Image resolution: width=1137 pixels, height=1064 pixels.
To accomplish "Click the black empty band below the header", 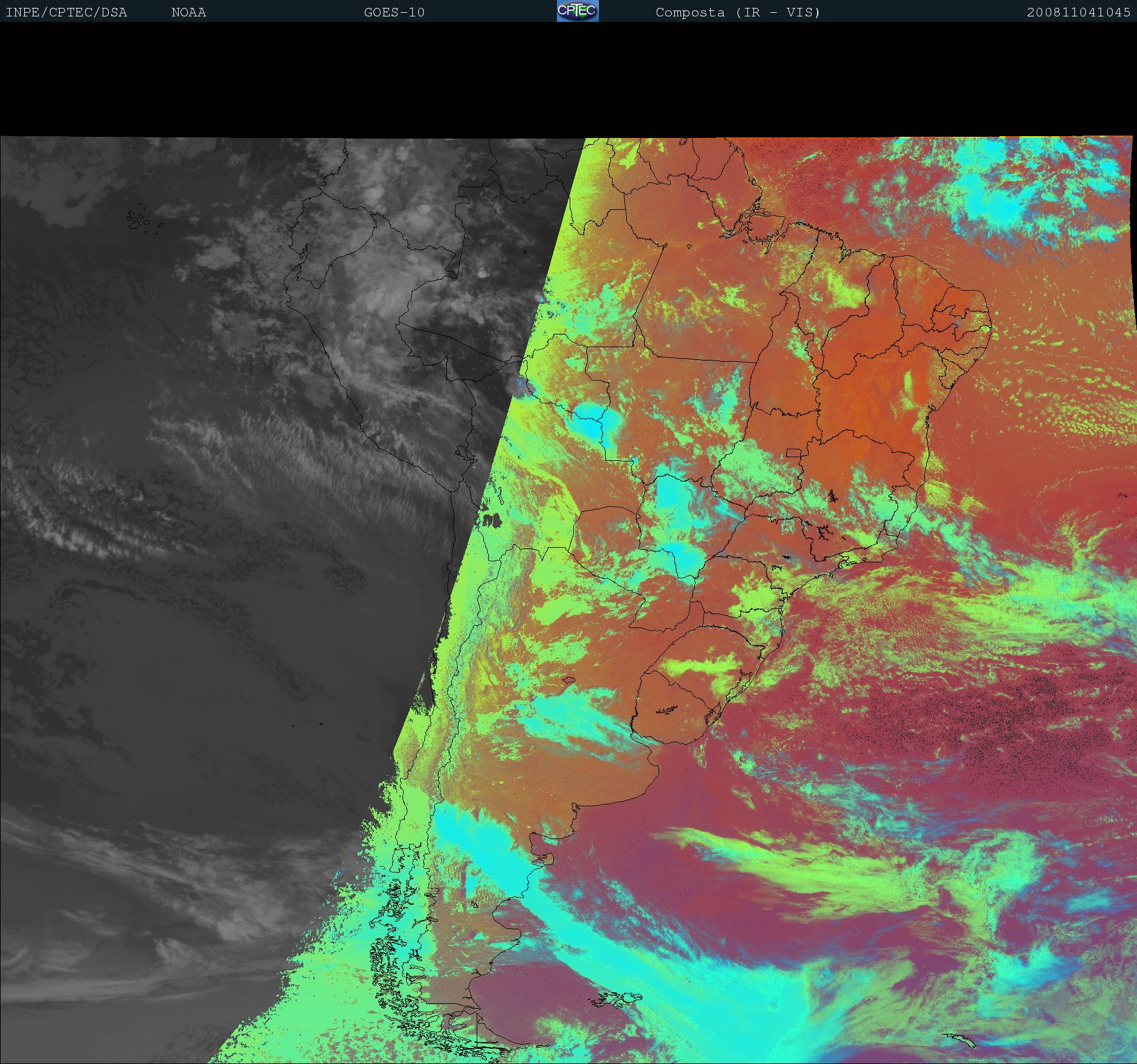I will click(568, 79).
